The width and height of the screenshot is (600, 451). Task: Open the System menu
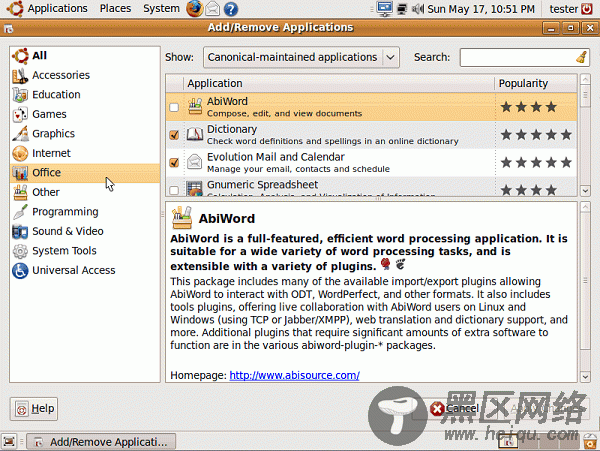coord(161,8)
